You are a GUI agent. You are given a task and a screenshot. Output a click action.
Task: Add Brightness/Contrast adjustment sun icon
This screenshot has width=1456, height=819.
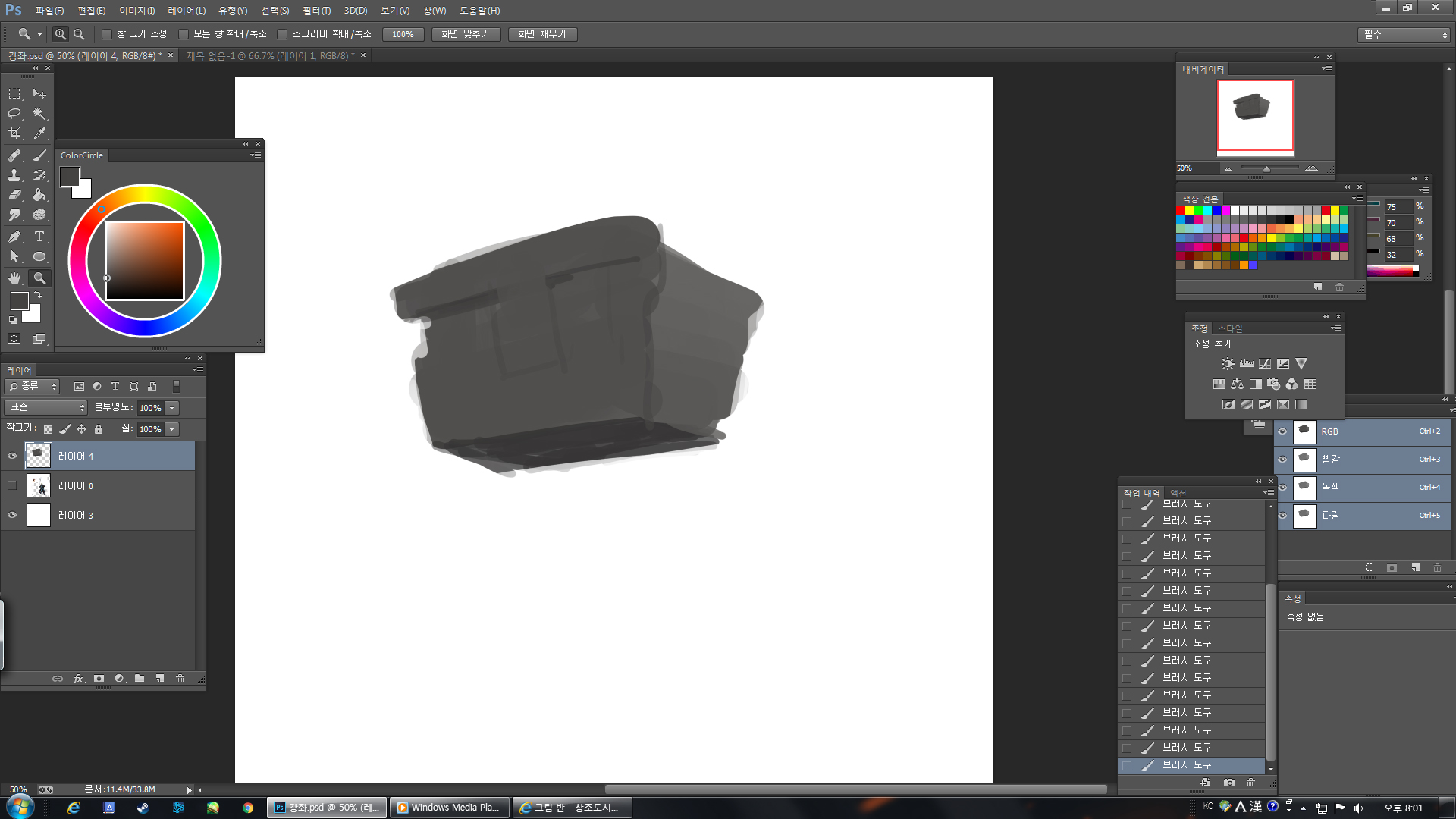pyautogui.click(x=1228, y=364)
